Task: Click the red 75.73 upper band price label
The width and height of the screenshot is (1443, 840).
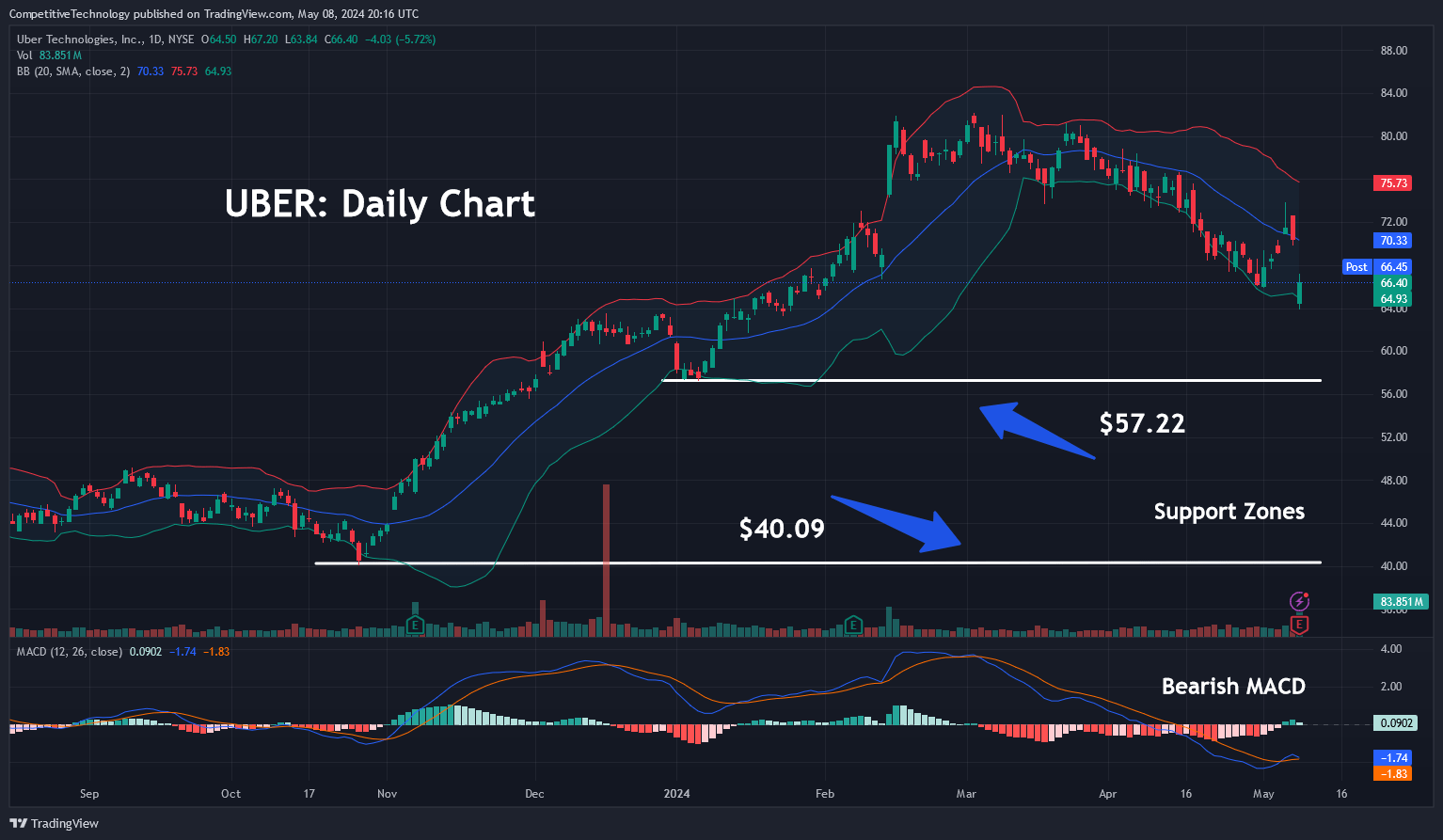Action: click(1392, 182)
